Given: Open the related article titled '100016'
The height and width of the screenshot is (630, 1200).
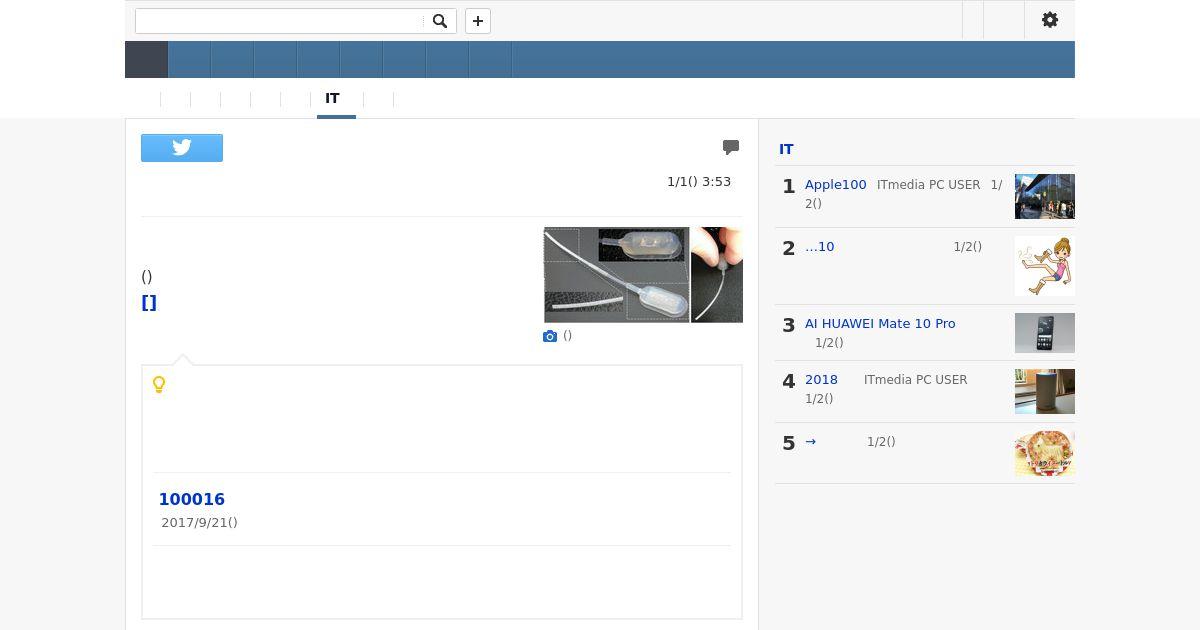Looking at the screenshot, I should 192,499.
